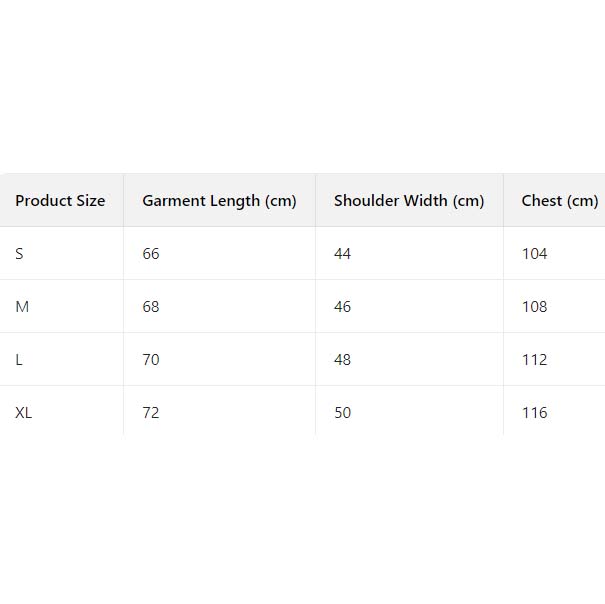Select the size M cell
Viewport: 605px width, 604px height.
pyautogui.click(x=22, y=307)
